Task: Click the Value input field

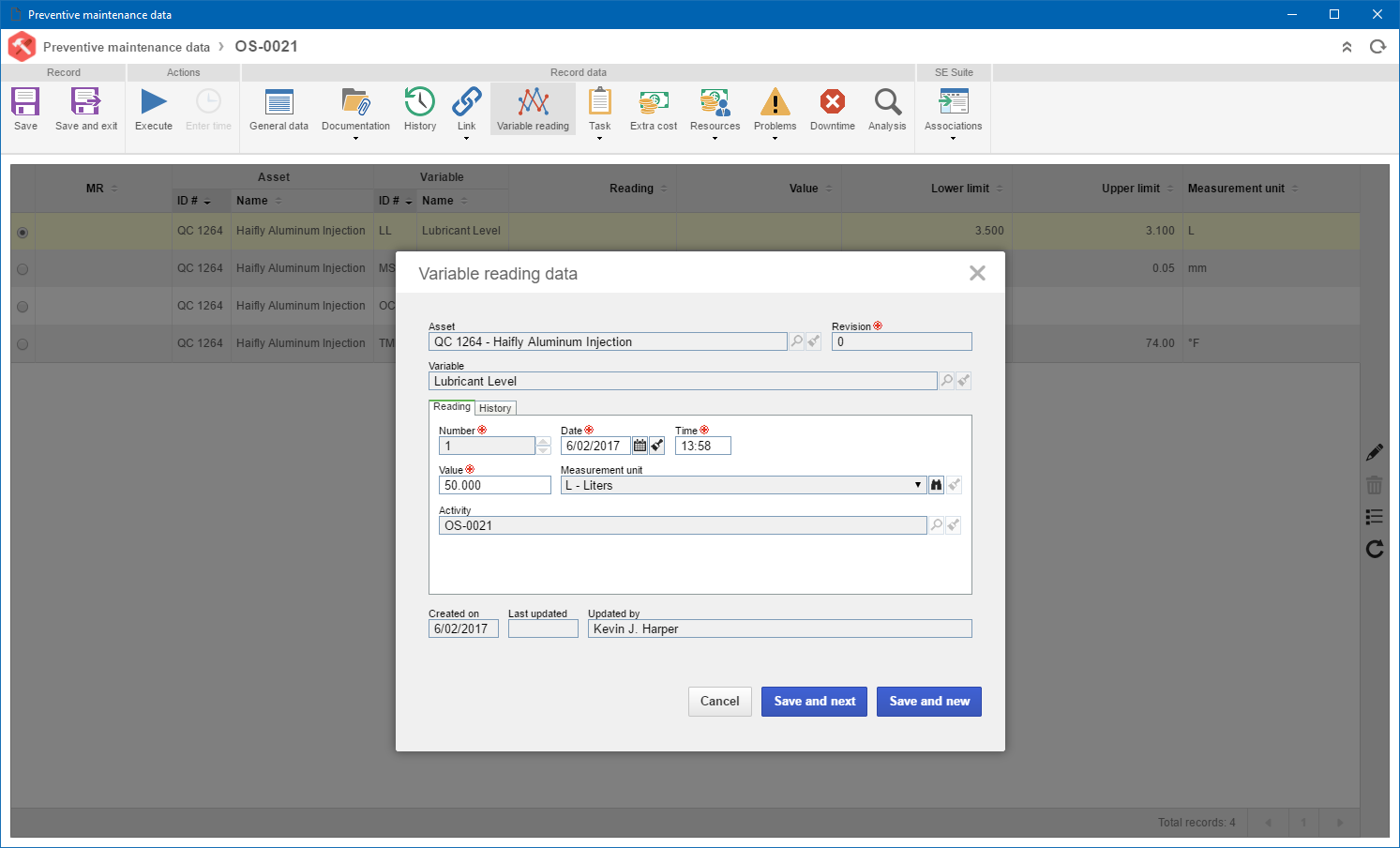Action: [x=495, y=485]
